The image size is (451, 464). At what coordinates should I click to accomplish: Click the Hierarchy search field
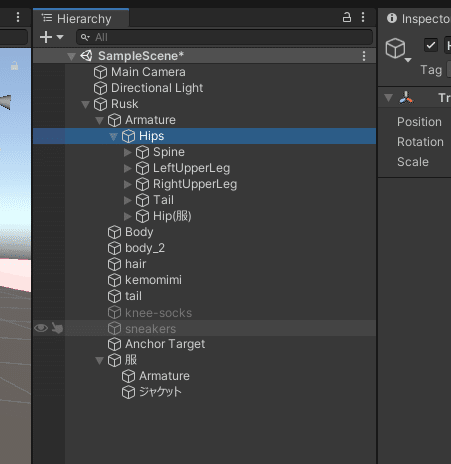[x=224, y=37]
